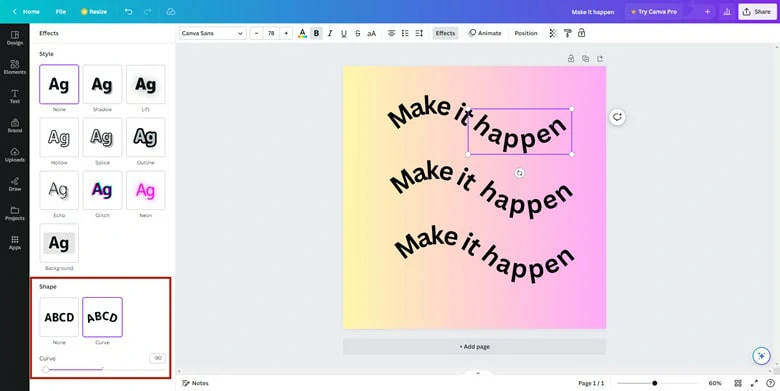Open the transparency checkerboard control
The height and width of the screenshot is (391, 780).
point(553,33)
